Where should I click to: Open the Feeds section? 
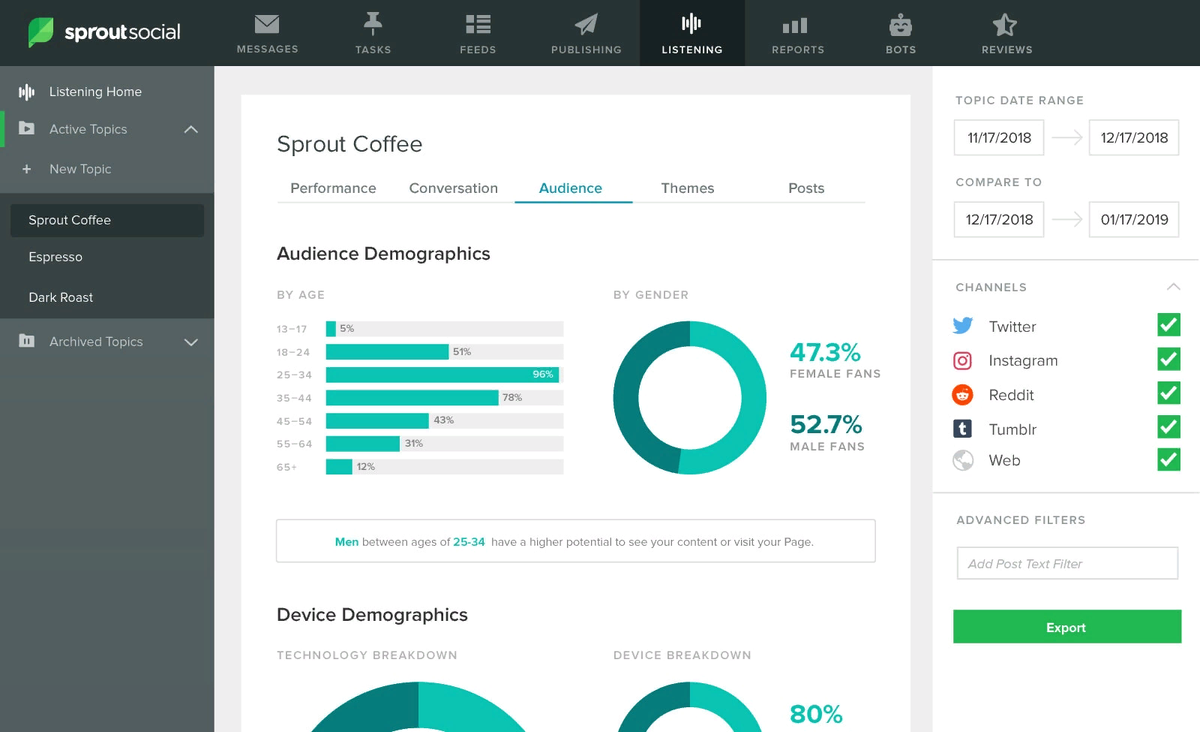click(477, 32)
